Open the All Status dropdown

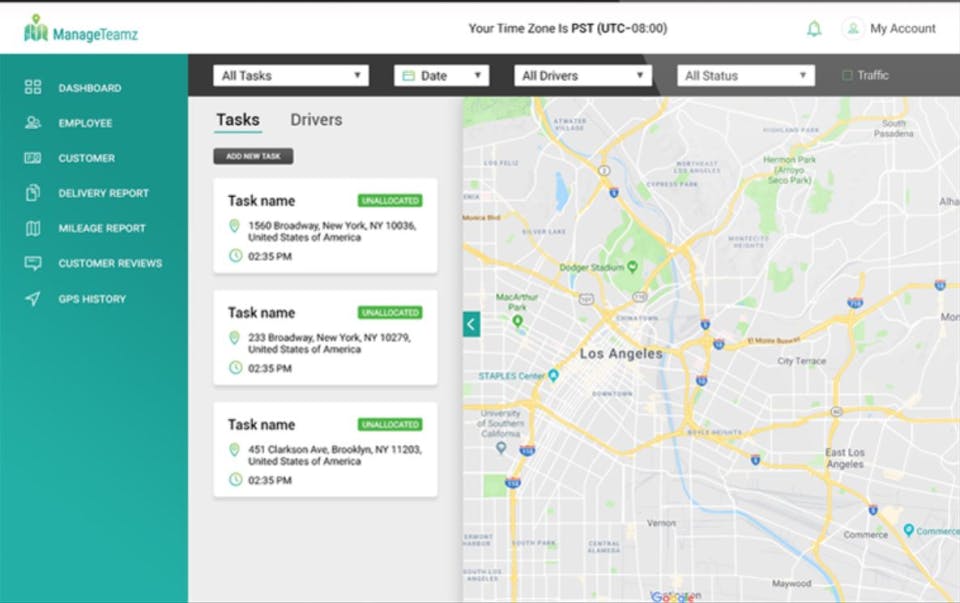pyautogui.click(x=746, y=76)
